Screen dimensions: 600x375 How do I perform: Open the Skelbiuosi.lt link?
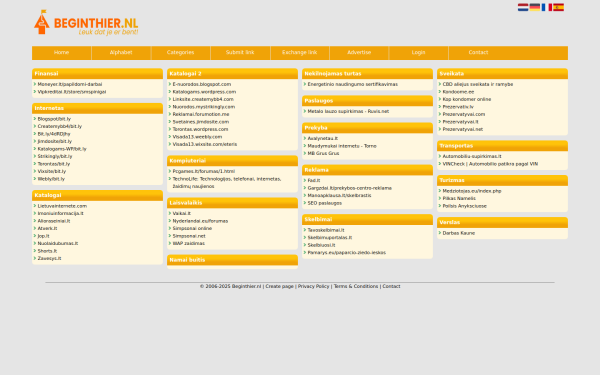tap(321, 245)
